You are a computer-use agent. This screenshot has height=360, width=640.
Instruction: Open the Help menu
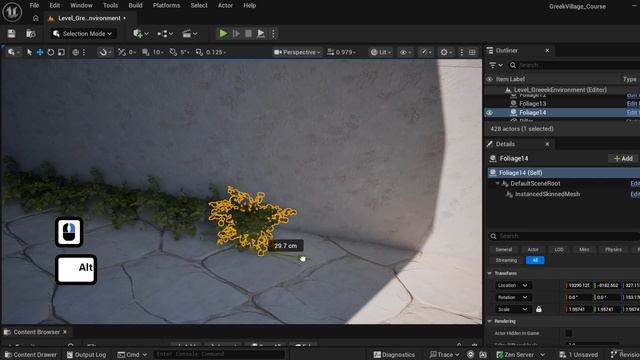tap(249, 6)
